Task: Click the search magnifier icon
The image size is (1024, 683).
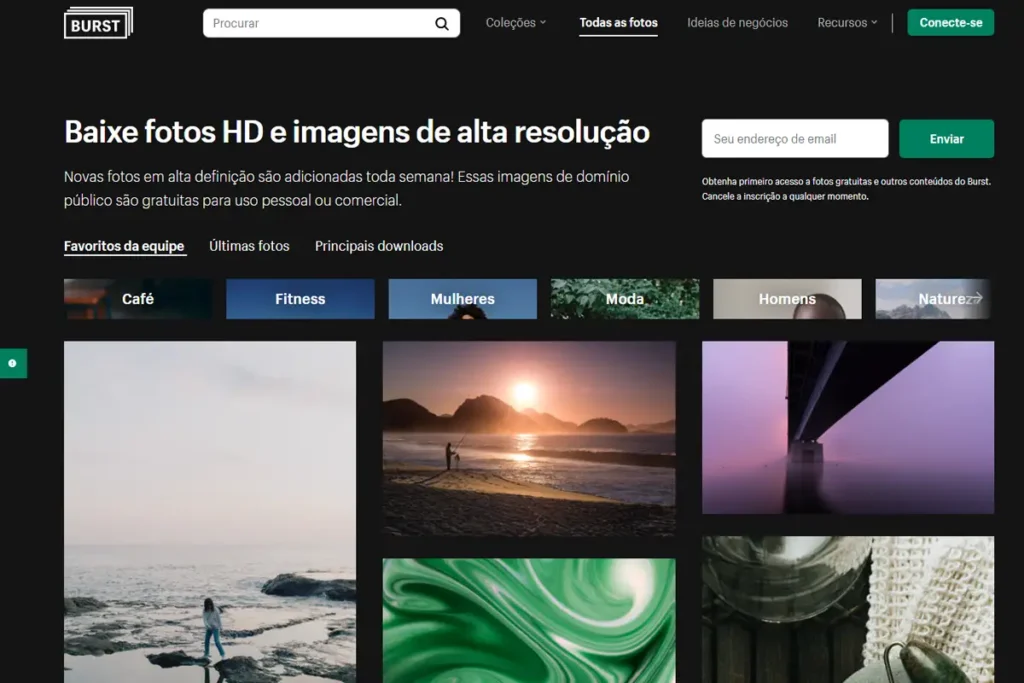Action: click(x=442, y=24)
